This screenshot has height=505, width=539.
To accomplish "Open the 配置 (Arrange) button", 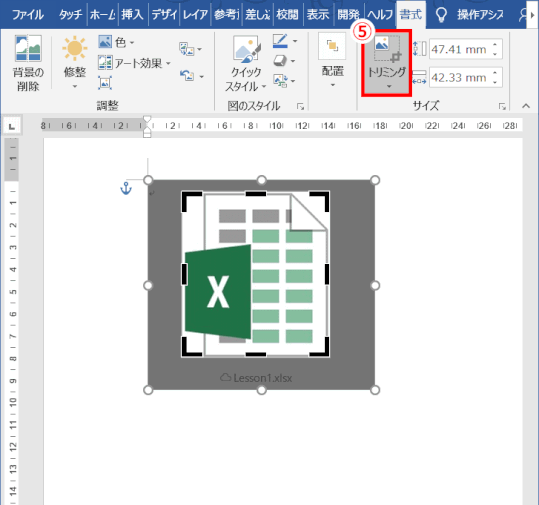I will click(332, 61).
